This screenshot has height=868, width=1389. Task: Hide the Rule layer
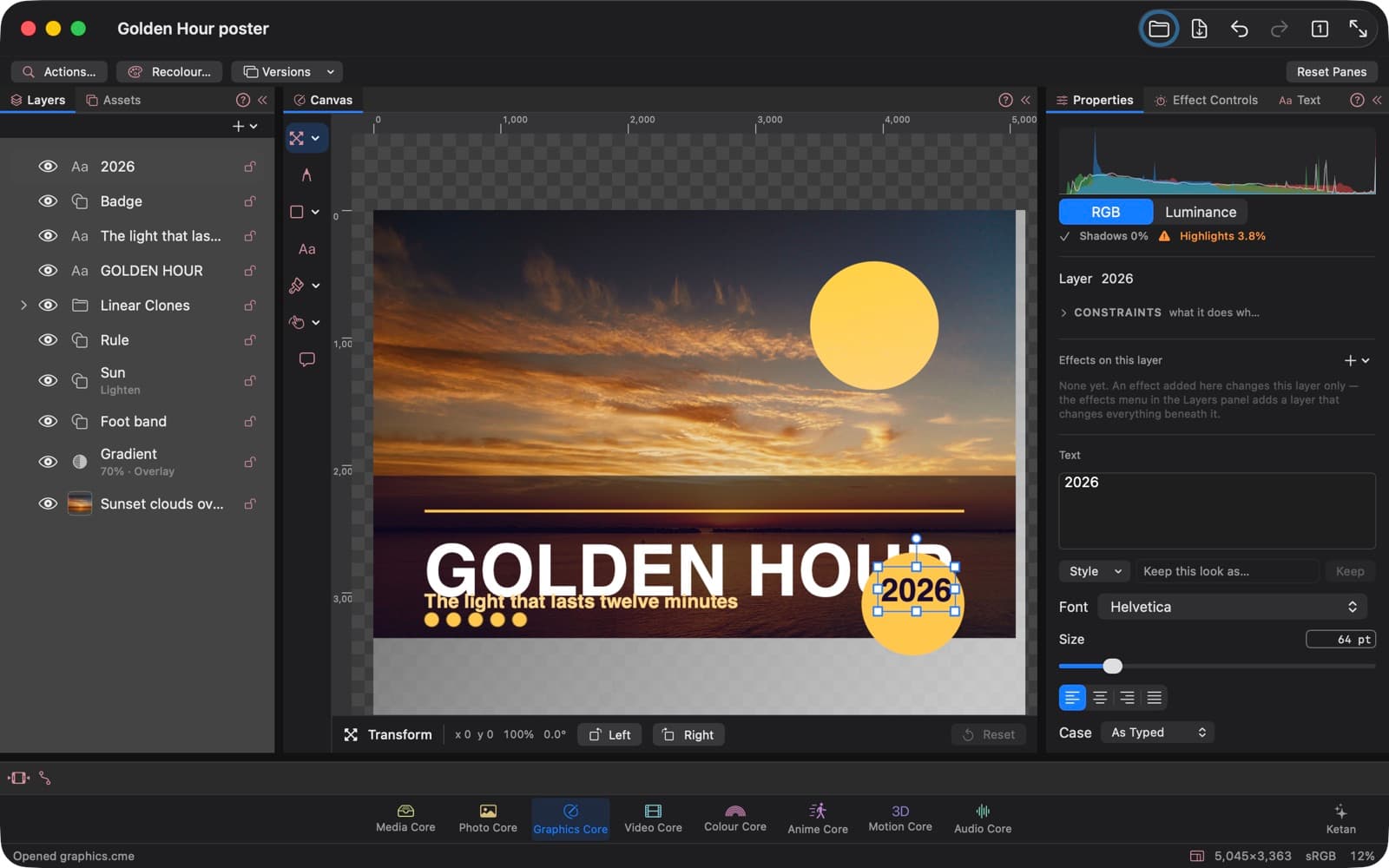click(x=48, y=340)
